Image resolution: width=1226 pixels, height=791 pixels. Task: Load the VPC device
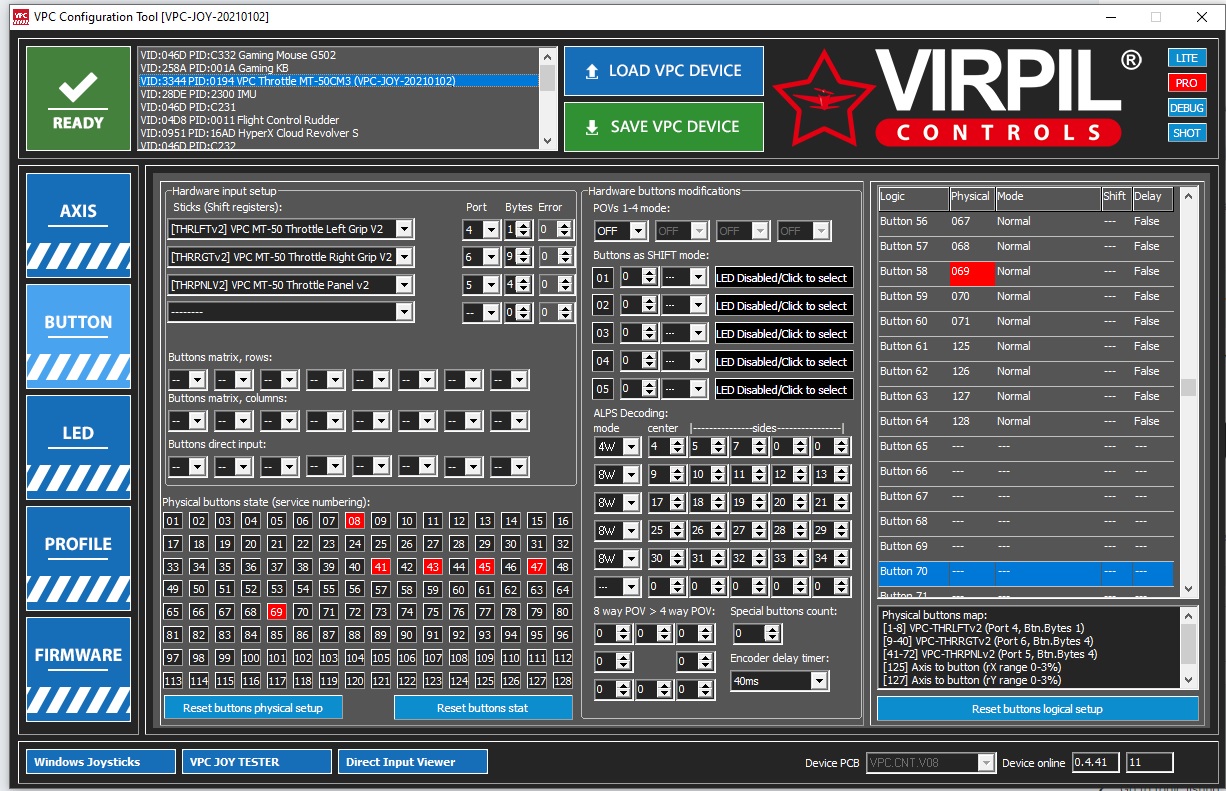[x=664, y=71]
